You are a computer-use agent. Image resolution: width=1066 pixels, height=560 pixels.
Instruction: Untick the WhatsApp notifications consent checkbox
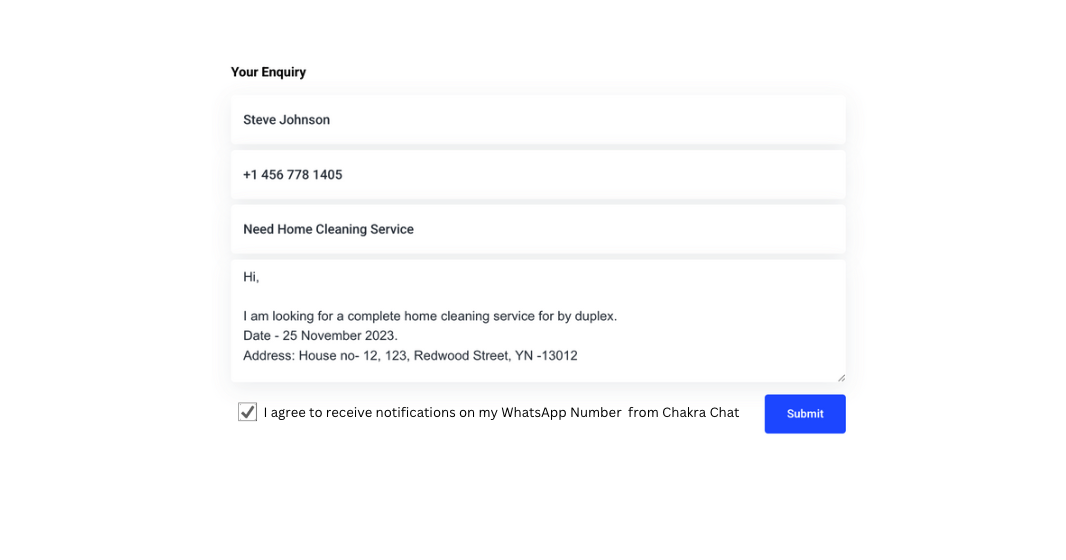247,412
